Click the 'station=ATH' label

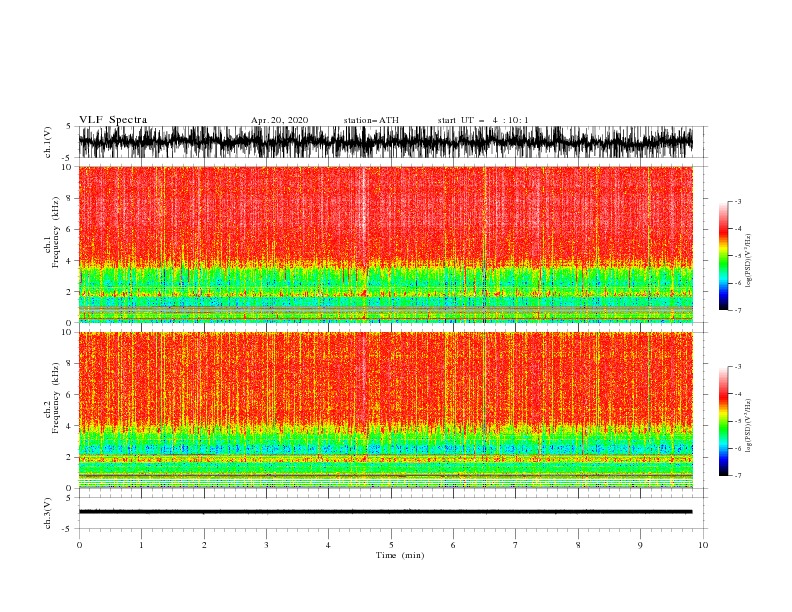[371, 120]
